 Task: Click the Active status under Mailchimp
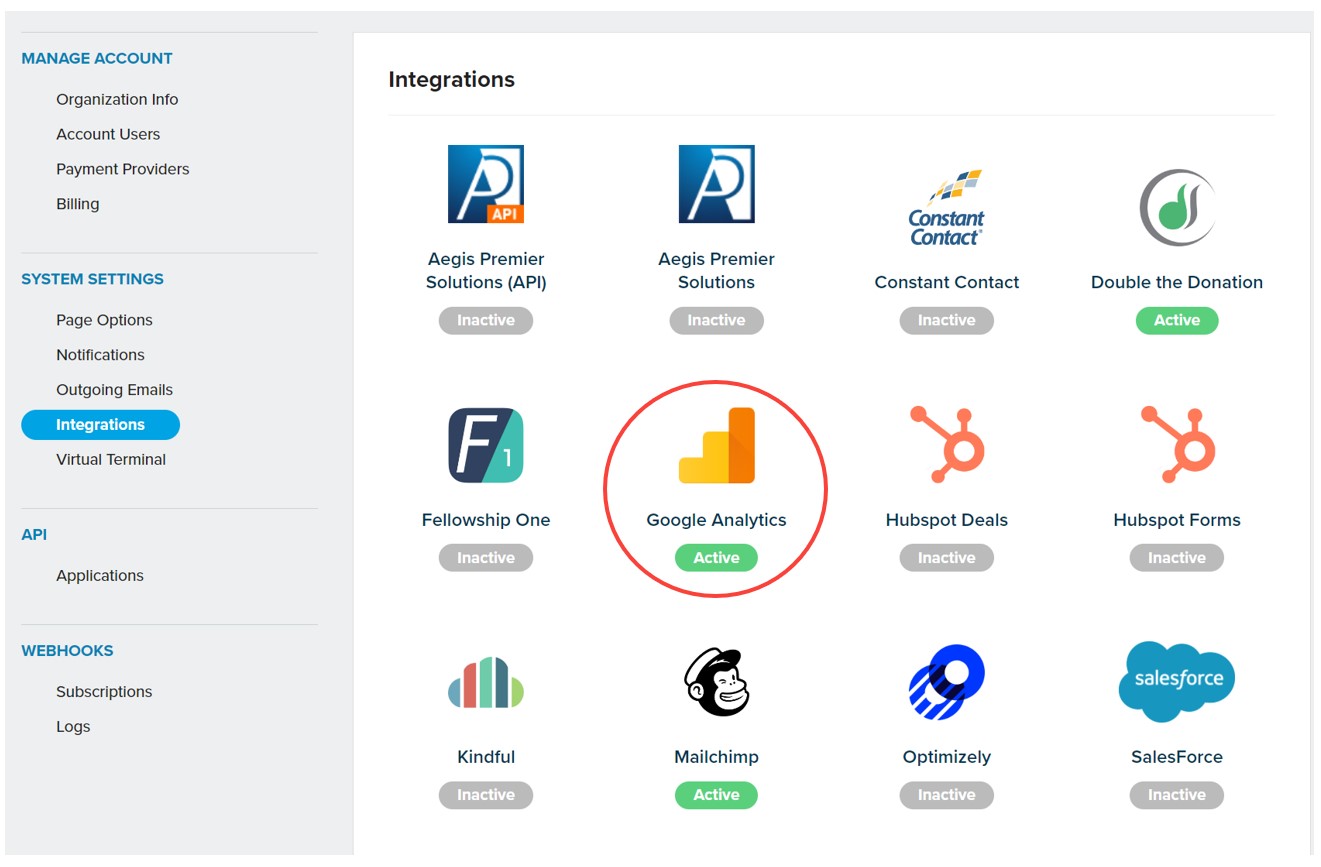point(716,795)
